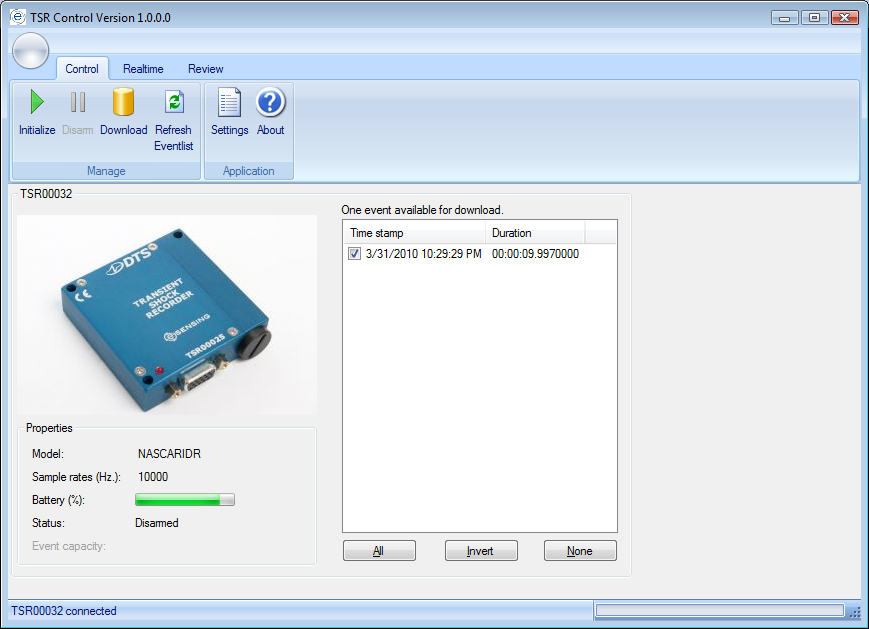Click the TSR00032 connected status text
869x629 pixels.
point(64,611)
